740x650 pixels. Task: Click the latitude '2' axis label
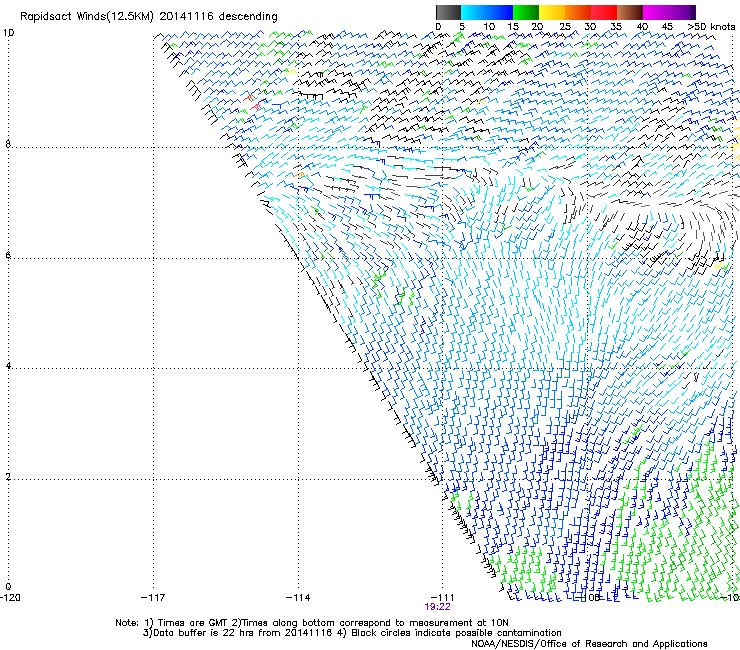8,477
